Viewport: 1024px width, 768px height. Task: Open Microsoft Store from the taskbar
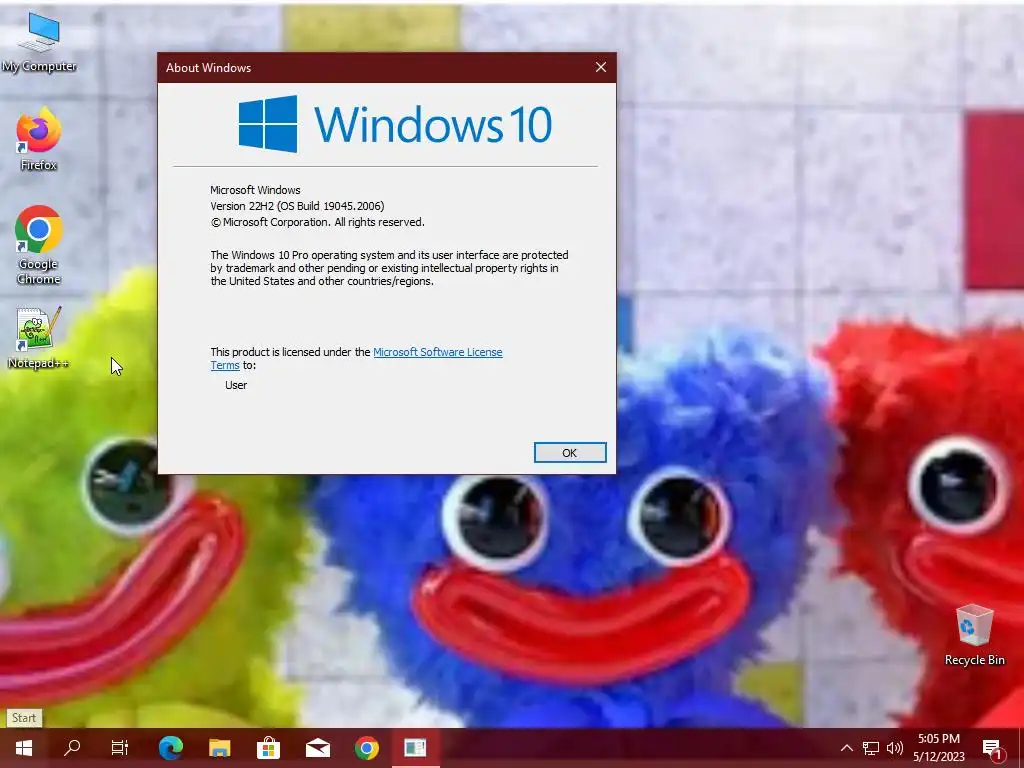(268, 748)
